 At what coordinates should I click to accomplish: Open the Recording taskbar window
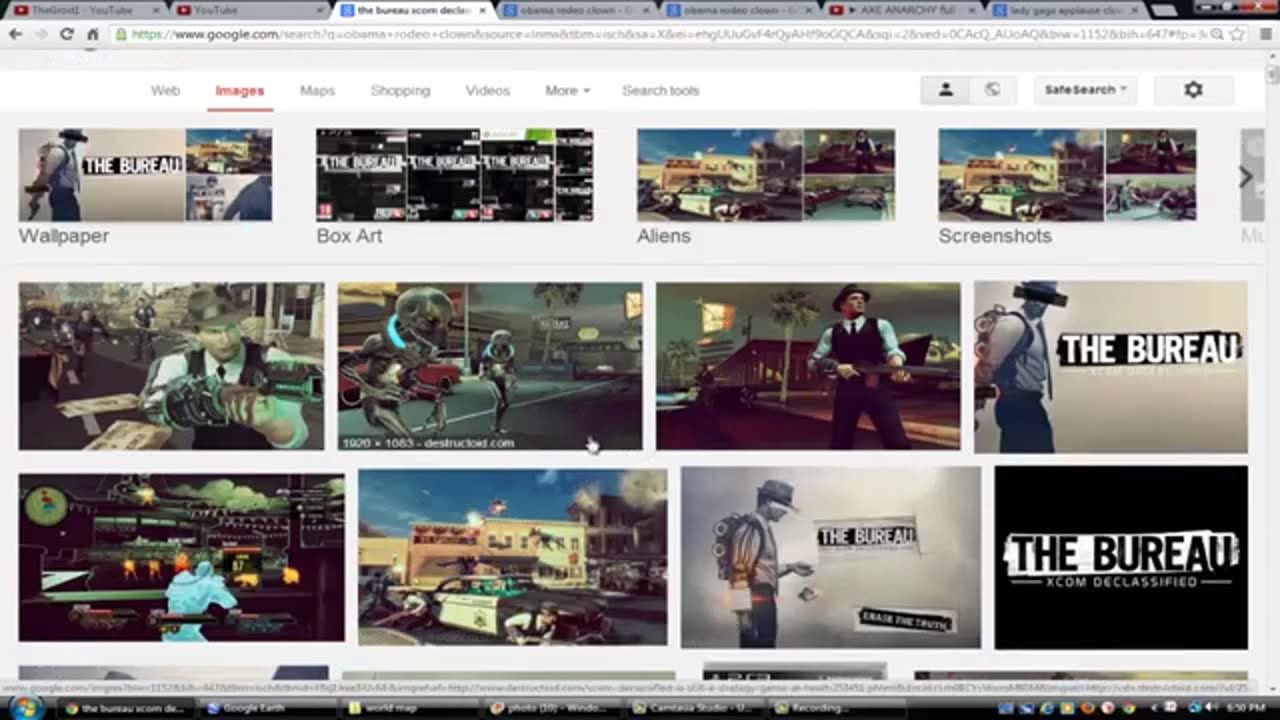pyautogui.click(x=841, y=708)
